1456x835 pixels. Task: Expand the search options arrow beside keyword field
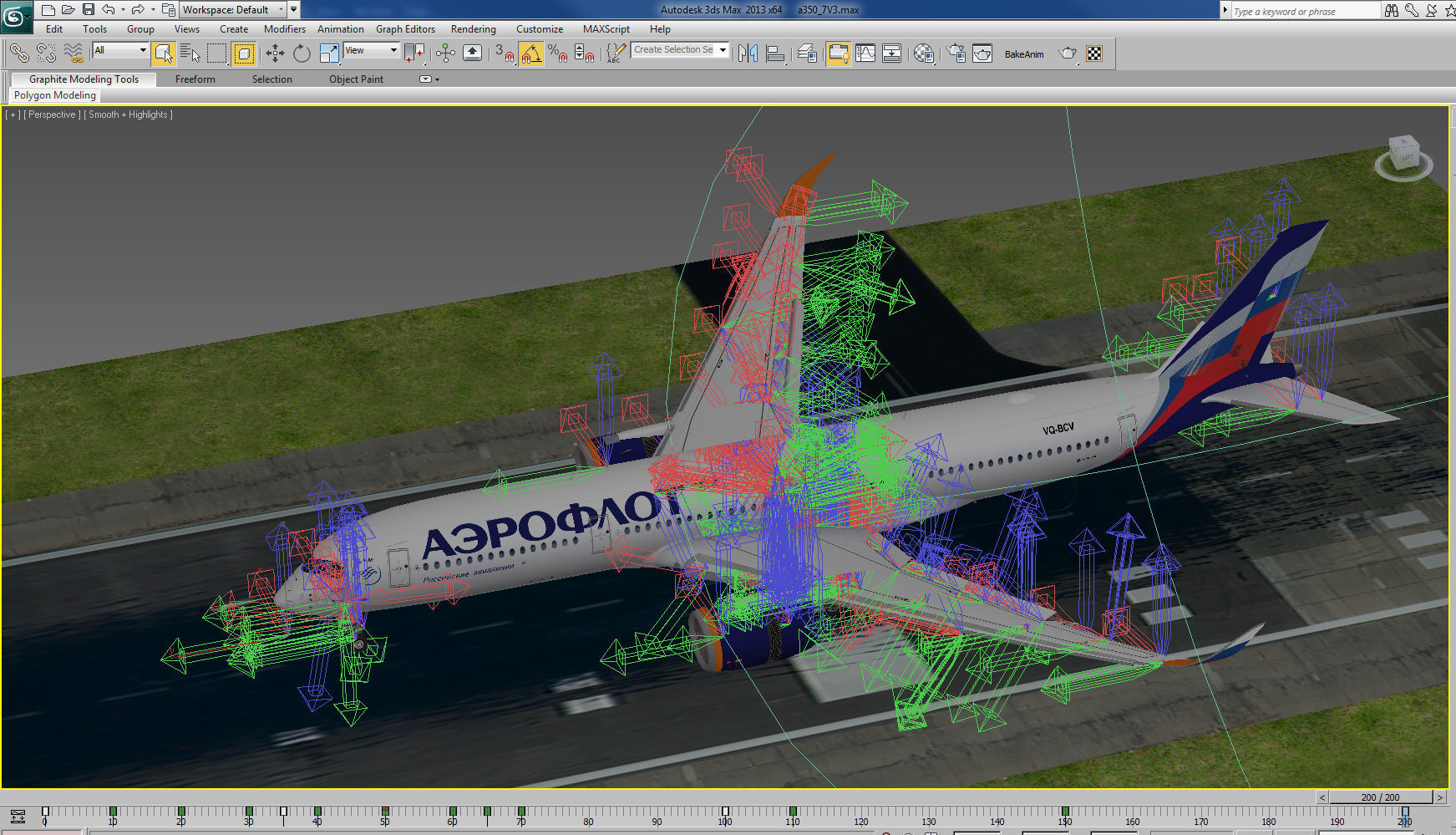pos(1225,10)
